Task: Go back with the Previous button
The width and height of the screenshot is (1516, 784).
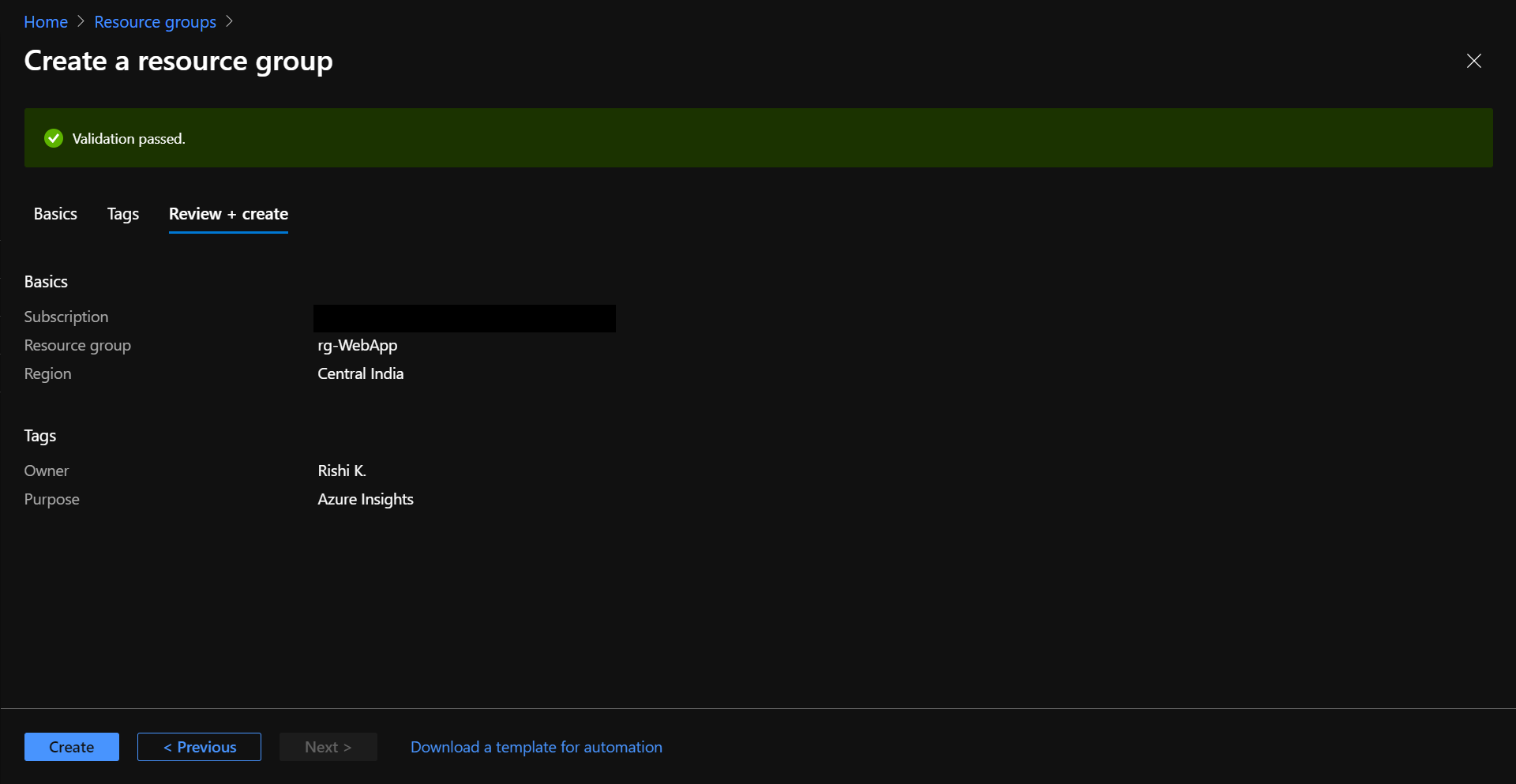Action: 199,747
